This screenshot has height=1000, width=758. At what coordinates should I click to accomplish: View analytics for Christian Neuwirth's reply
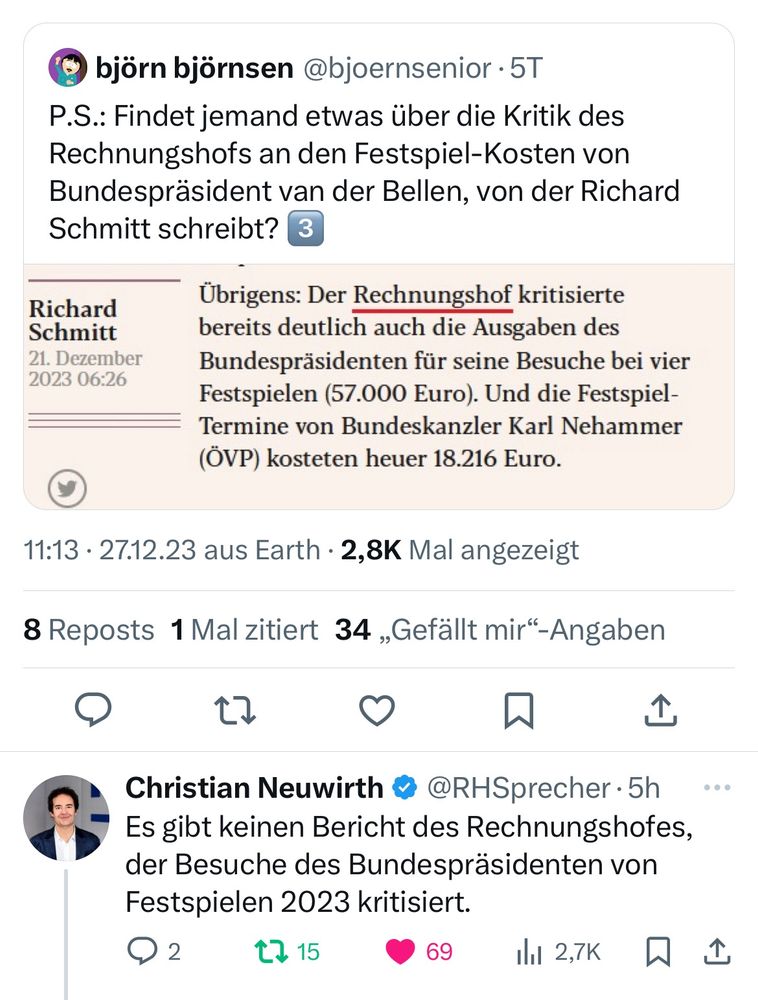[558, 952]
